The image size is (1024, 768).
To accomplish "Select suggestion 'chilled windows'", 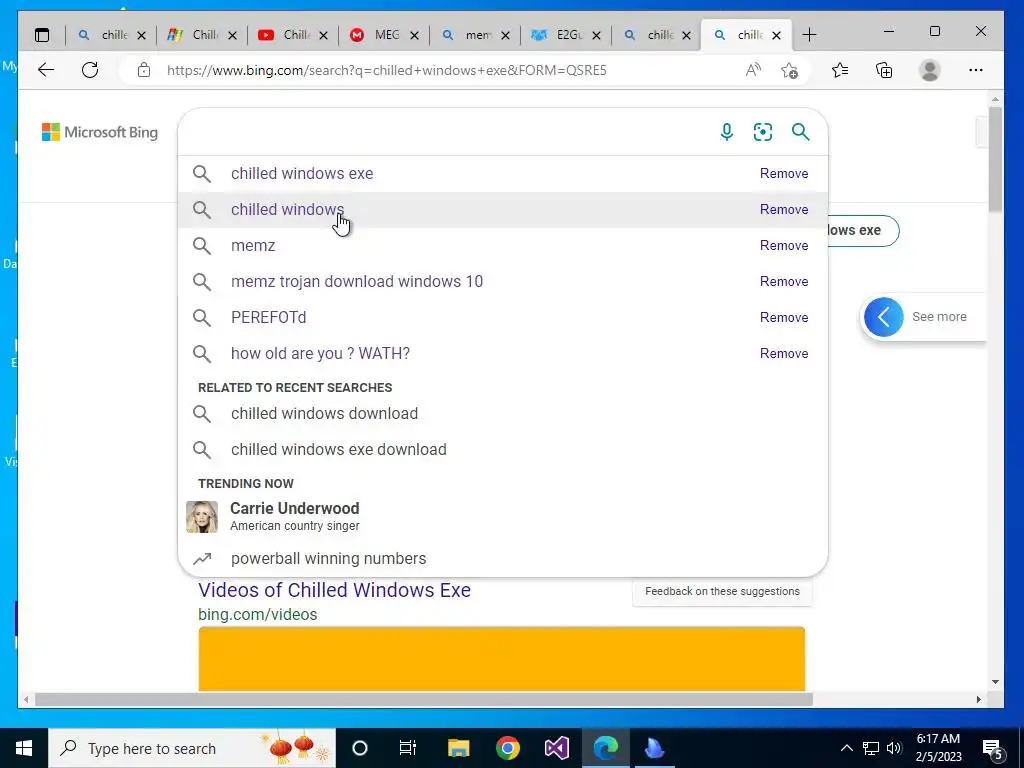I will click(502, 210).
